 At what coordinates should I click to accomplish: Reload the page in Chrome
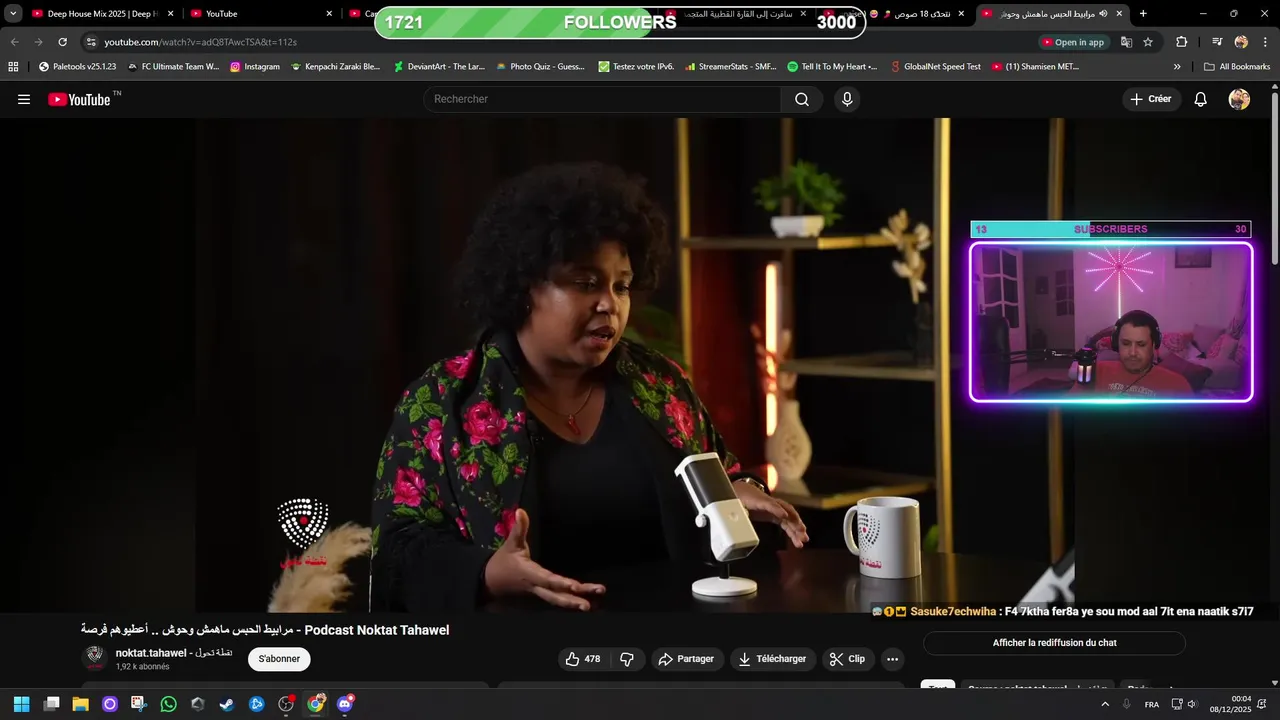pyautogui.click(x=62, y=42)
